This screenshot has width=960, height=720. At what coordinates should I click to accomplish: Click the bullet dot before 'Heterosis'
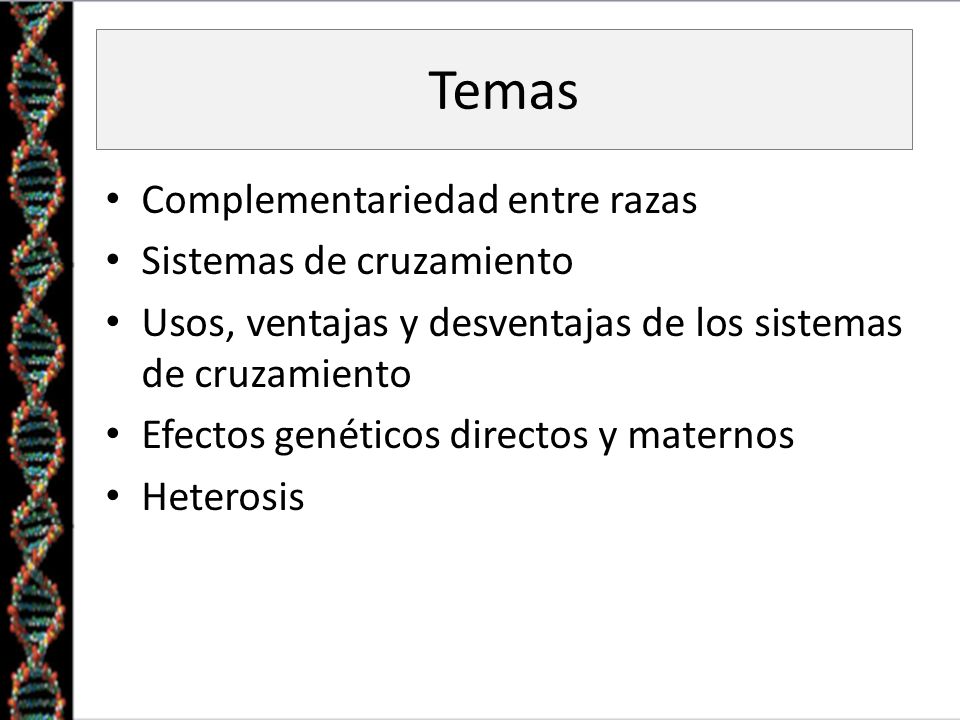113,496
